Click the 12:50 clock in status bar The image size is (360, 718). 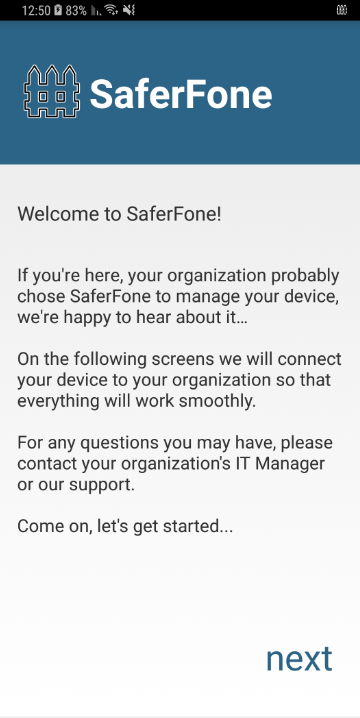click(36, 10)
